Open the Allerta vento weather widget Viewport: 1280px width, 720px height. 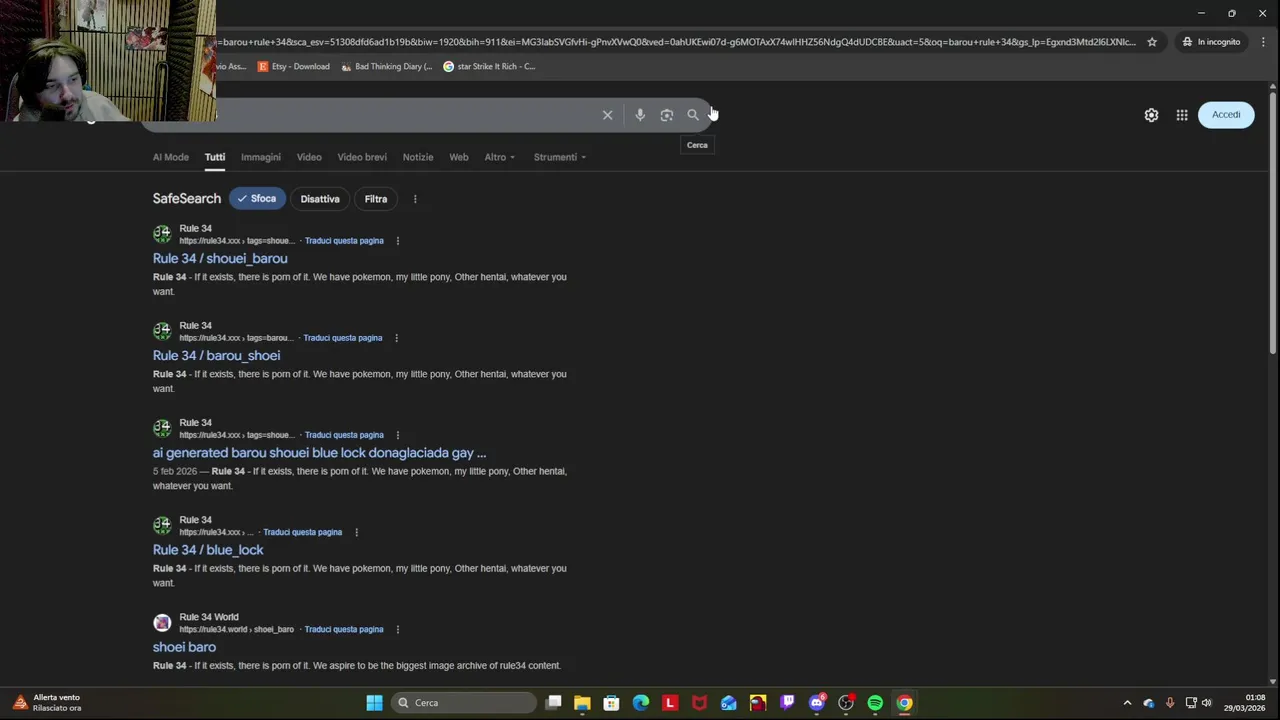pyautogui.click(x=46, y=703)
